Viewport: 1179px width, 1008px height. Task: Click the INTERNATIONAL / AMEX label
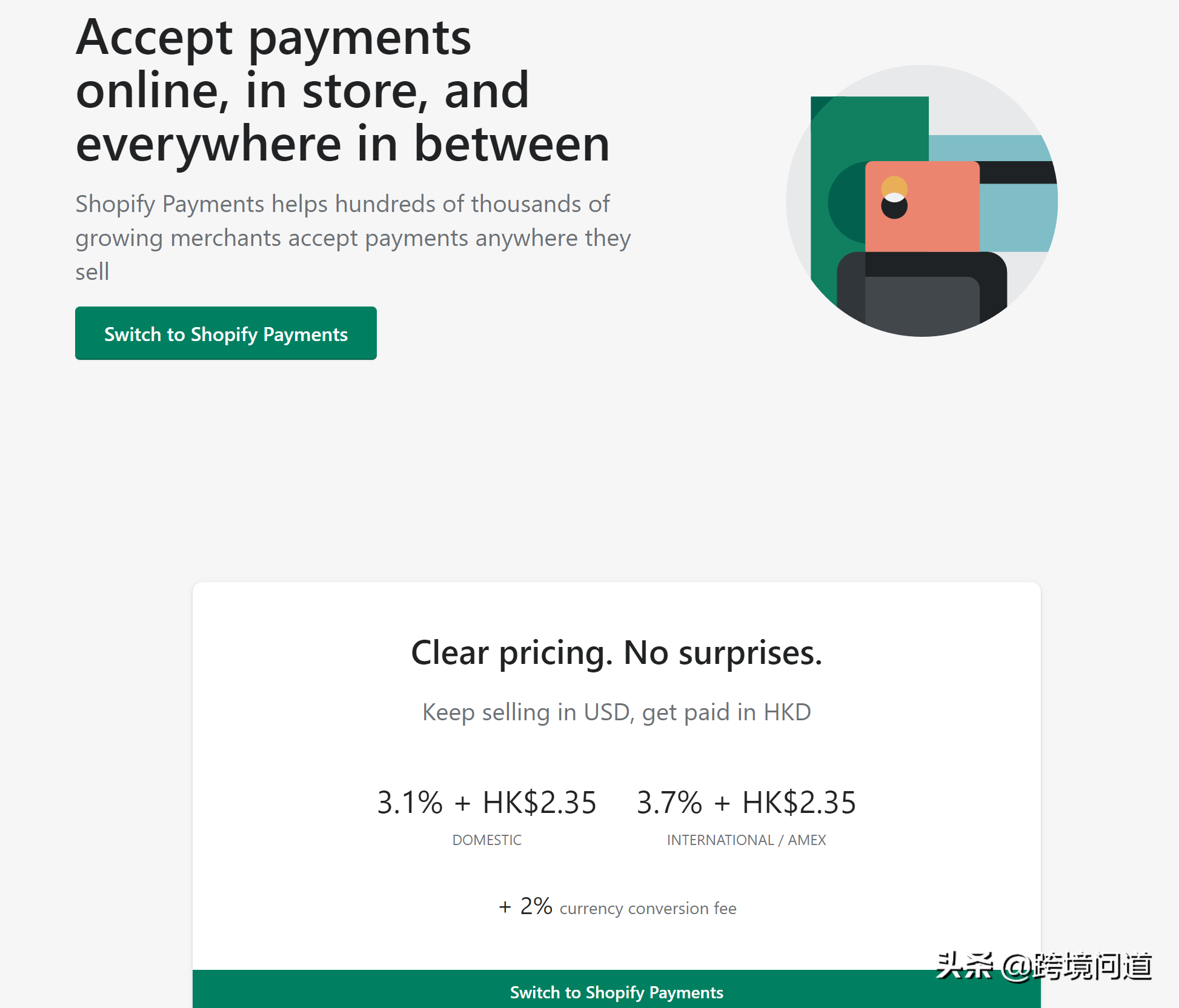point(746,840)
